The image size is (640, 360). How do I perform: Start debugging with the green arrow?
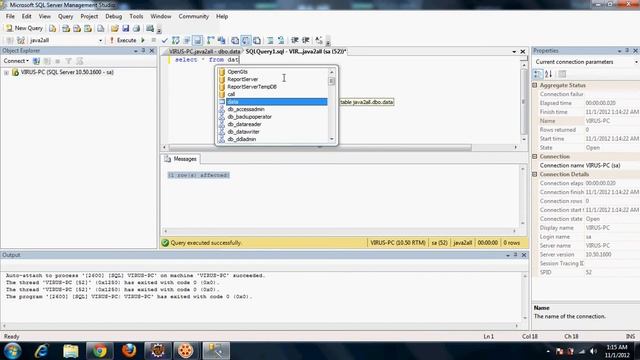coord(143,40)
